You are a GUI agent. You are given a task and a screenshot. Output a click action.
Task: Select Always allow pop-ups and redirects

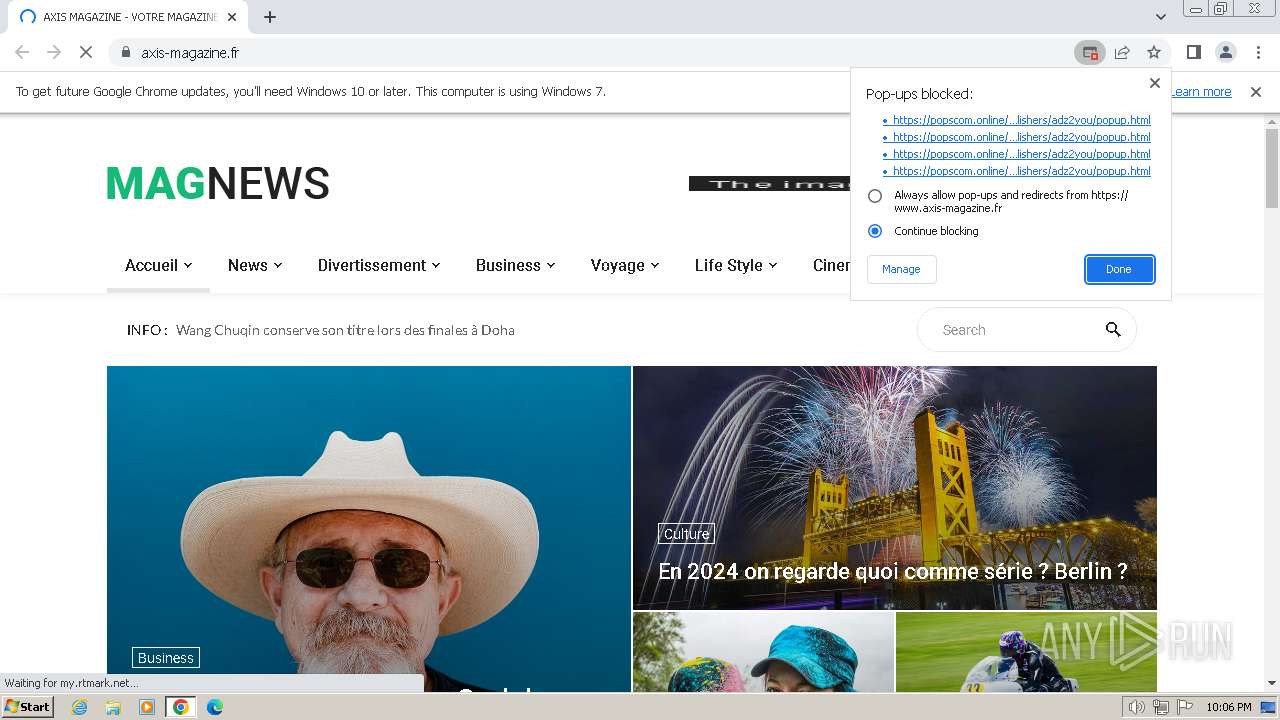click(x=875, y=196)
